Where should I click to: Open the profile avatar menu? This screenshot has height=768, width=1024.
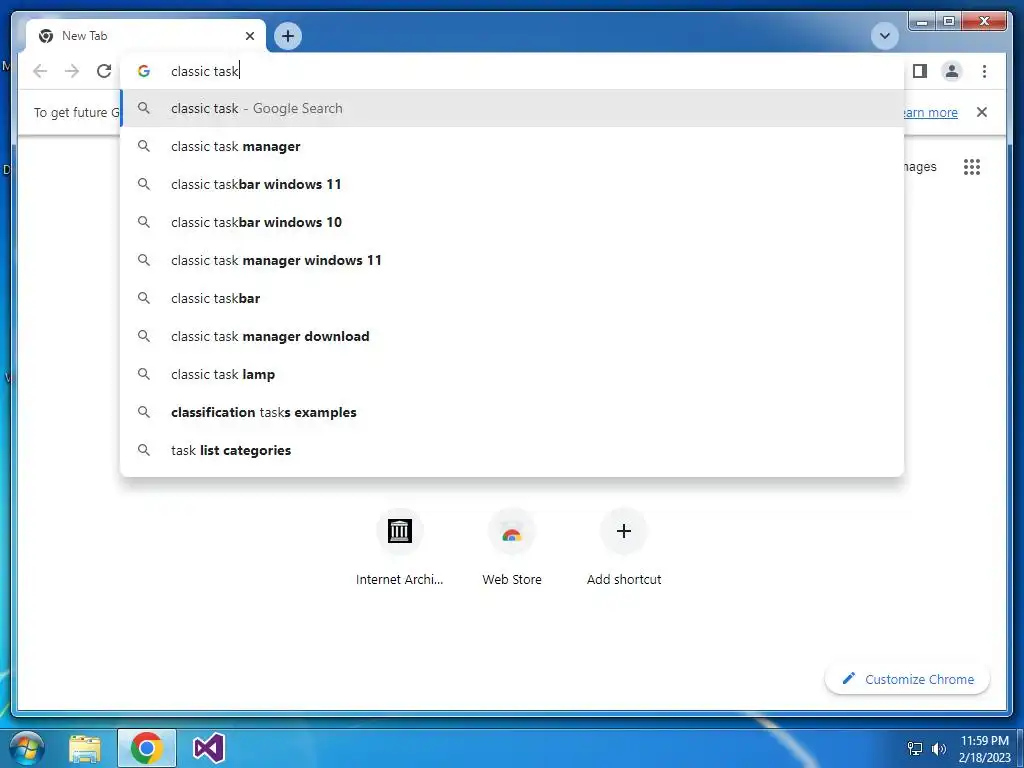coord(952,71)
